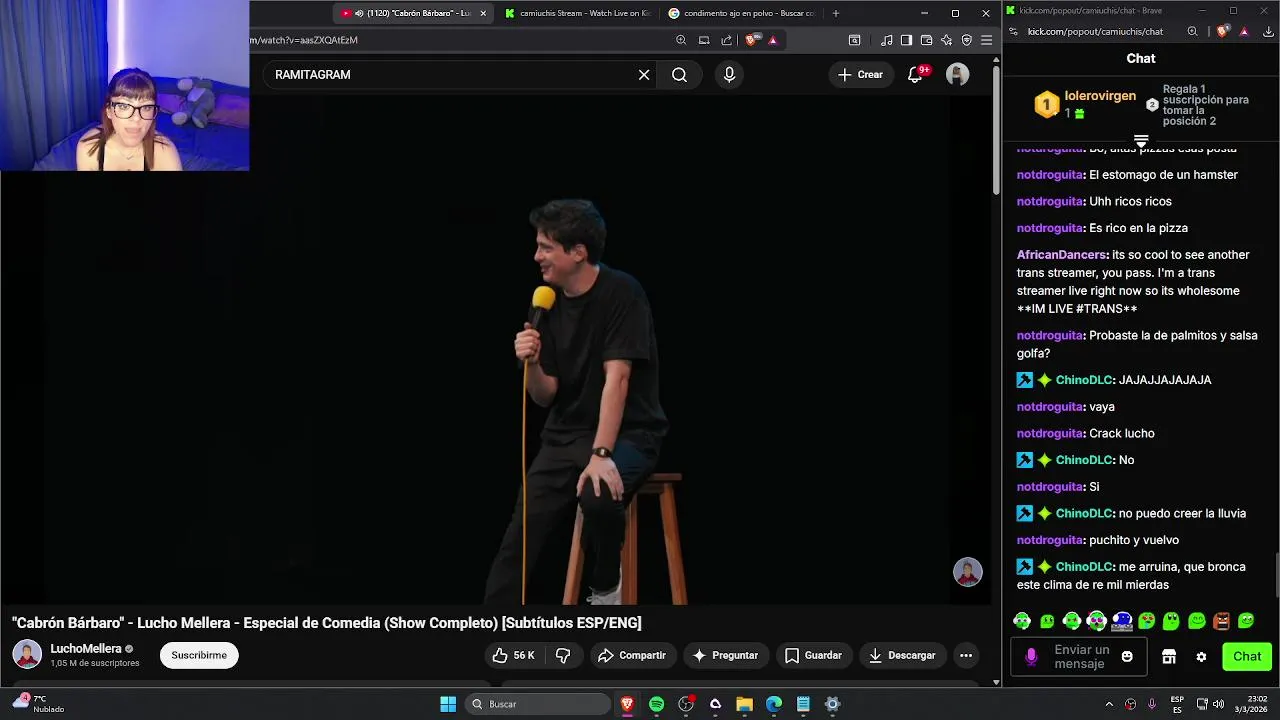1280x720 pixels.
Task: Click the Crear button
Action: tap(860, 75)
